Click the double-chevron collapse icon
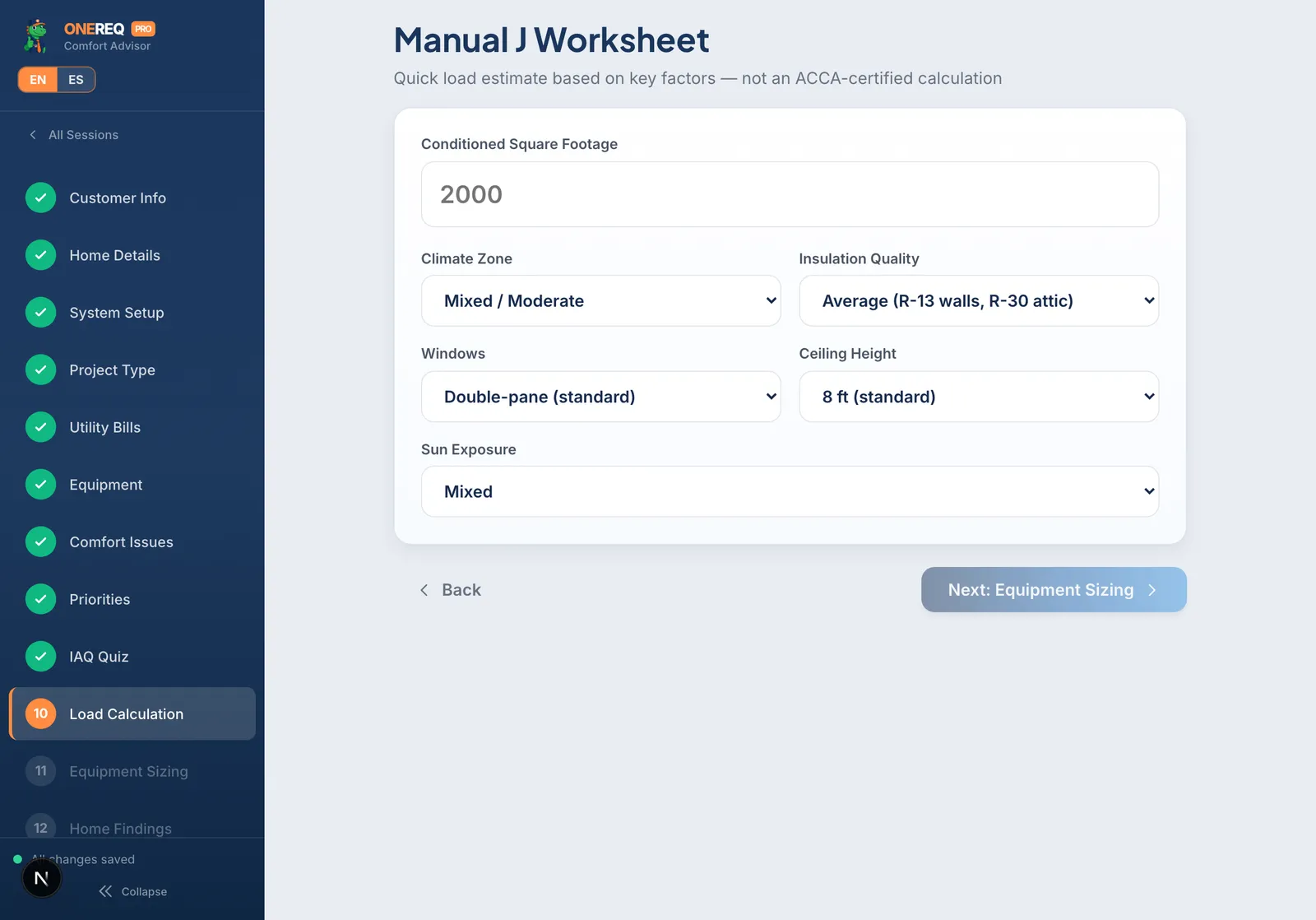The width and height of the screenshot is (1316, 920). [105, 891]
